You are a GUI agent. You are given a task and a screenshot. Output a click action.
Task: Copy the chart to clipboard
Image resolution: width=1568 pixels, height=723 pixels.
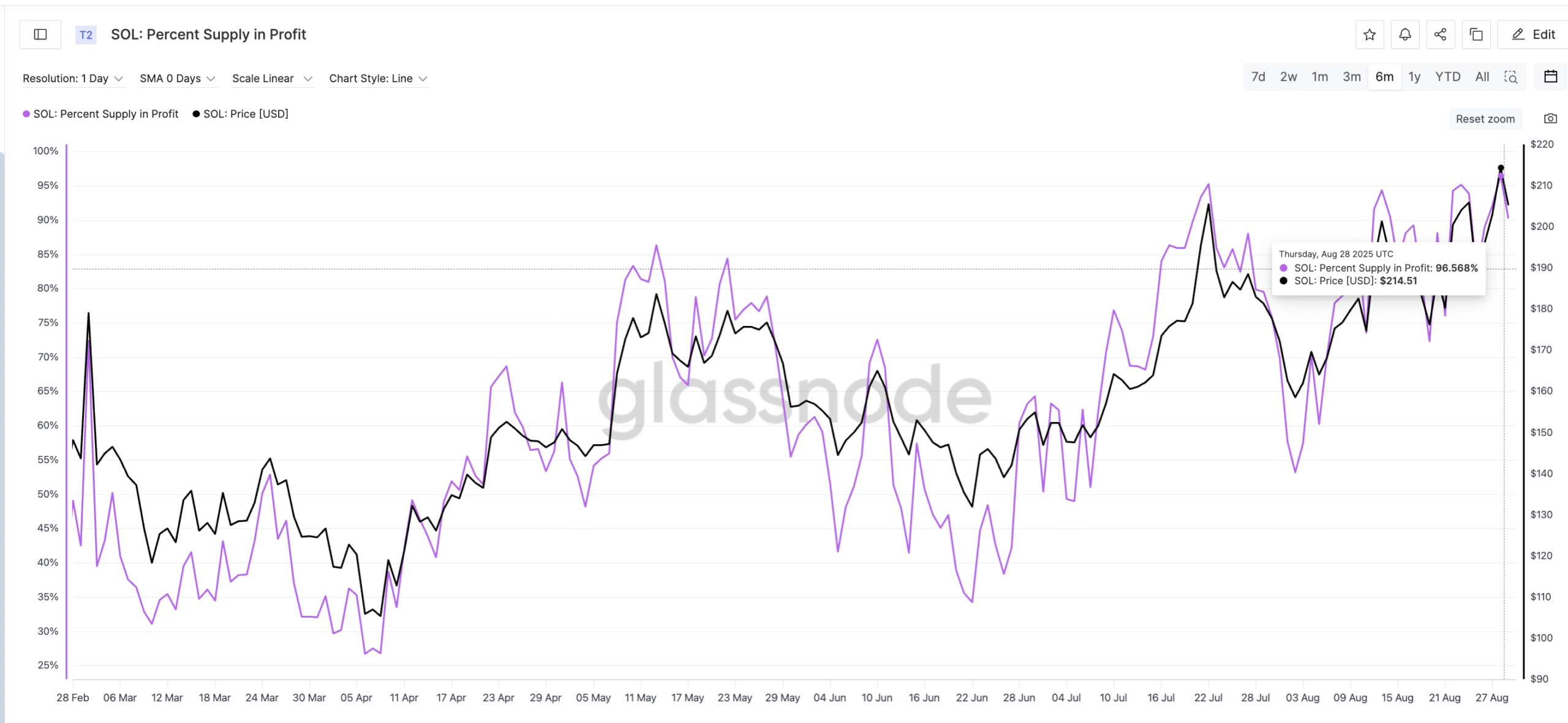[x=1476, y=34]
